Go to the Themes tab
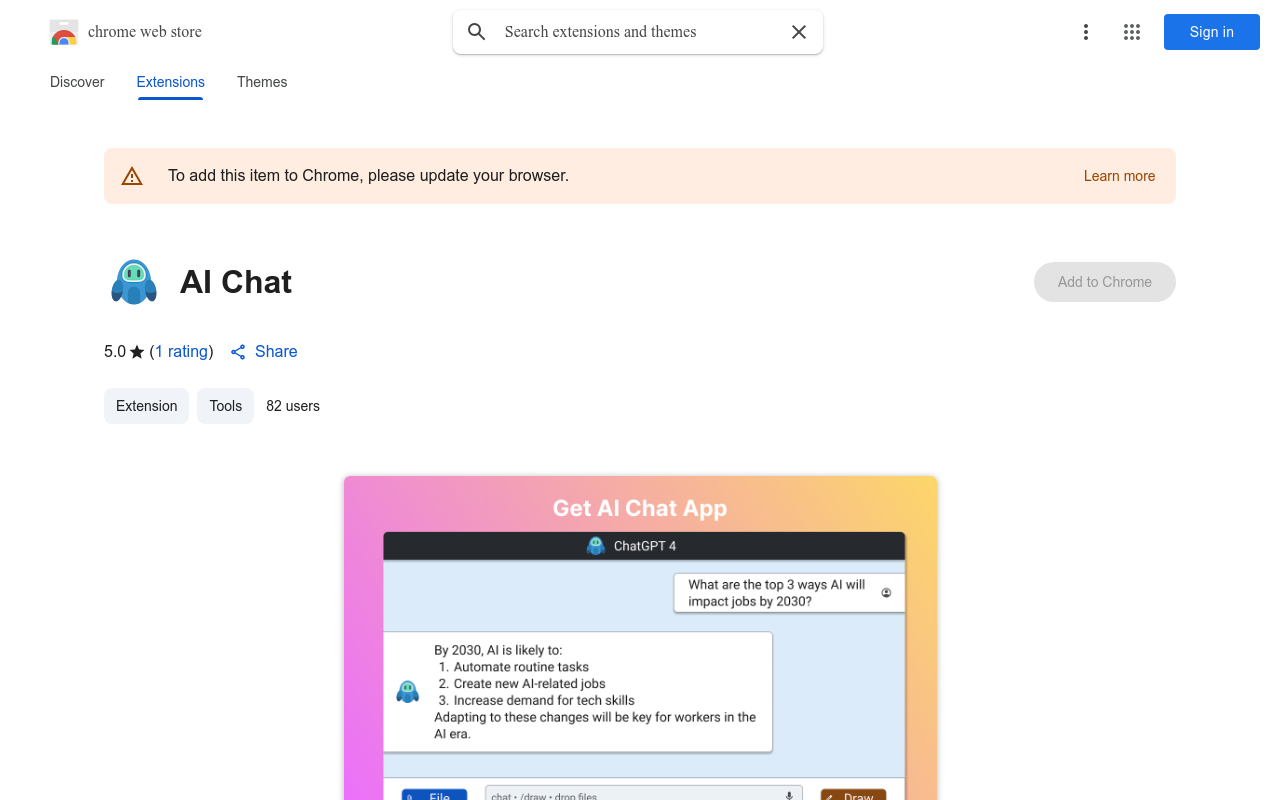This screenshot has height=800, width=1280. point(262,82)
